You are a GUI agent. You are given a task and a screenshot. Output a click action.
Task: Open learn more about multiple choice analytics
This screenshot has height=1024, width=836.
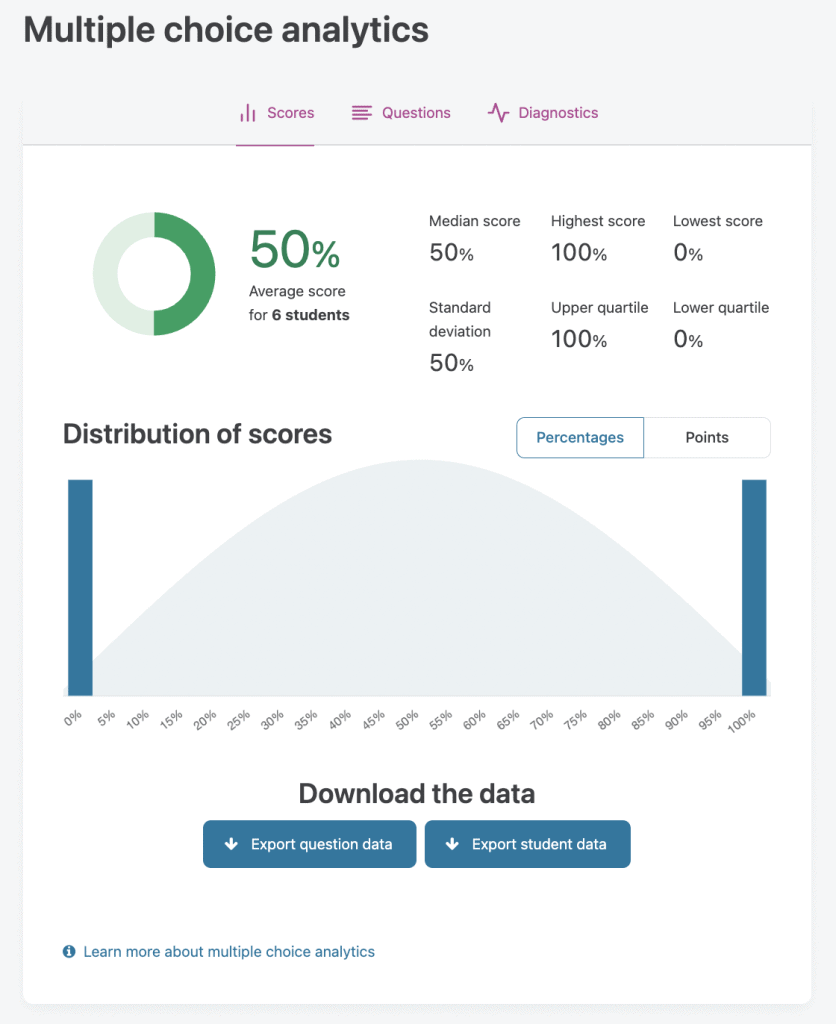pos(228,951)
